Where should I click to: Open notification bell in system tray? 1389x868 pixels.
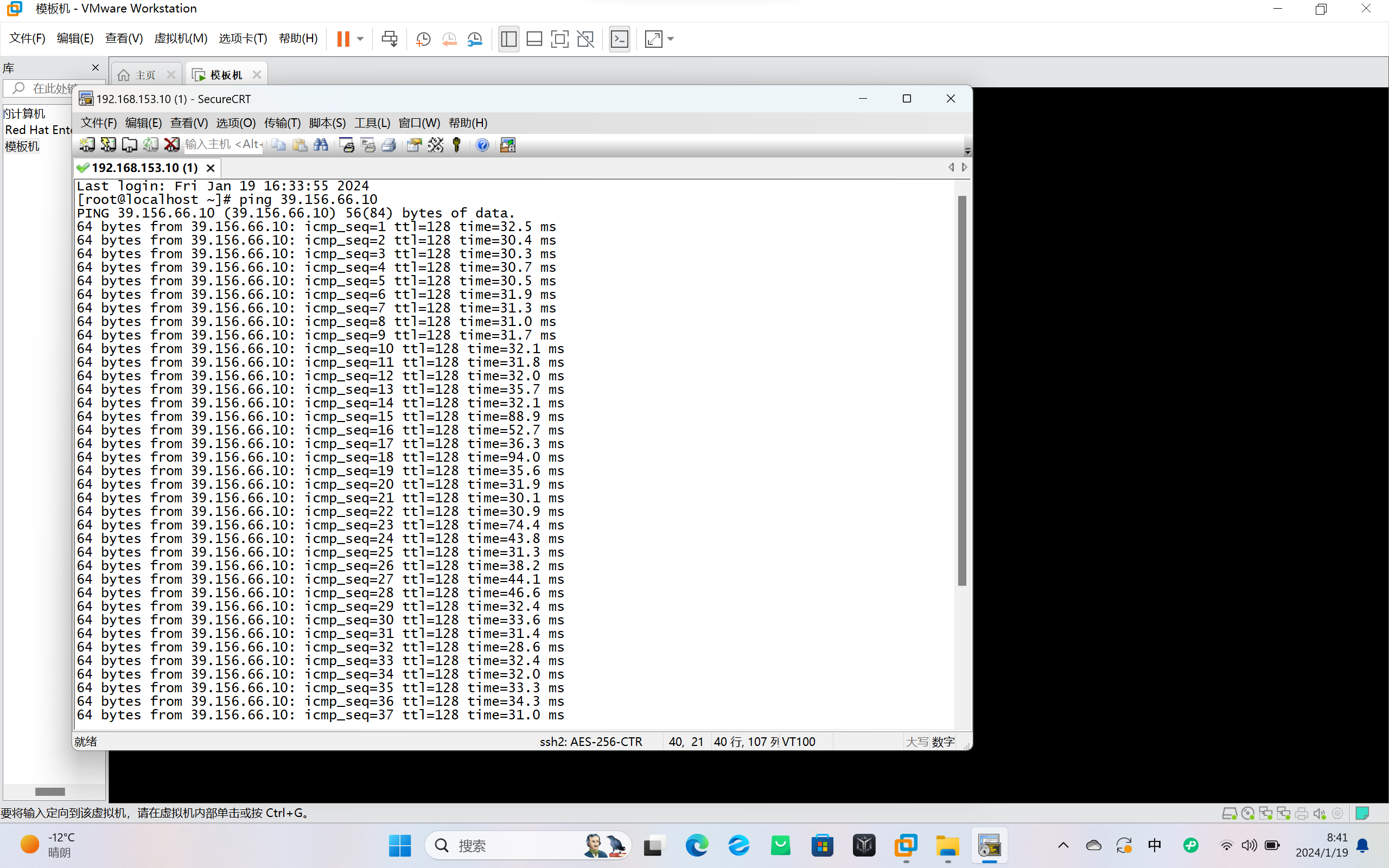pyautogui.click(x=1362, y=845)
